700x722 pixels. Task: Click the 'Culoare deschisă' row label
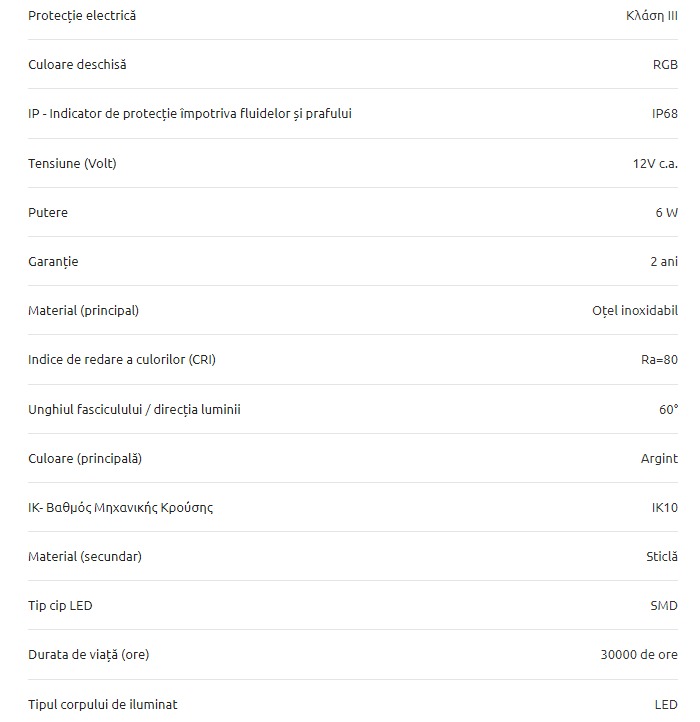77,64
